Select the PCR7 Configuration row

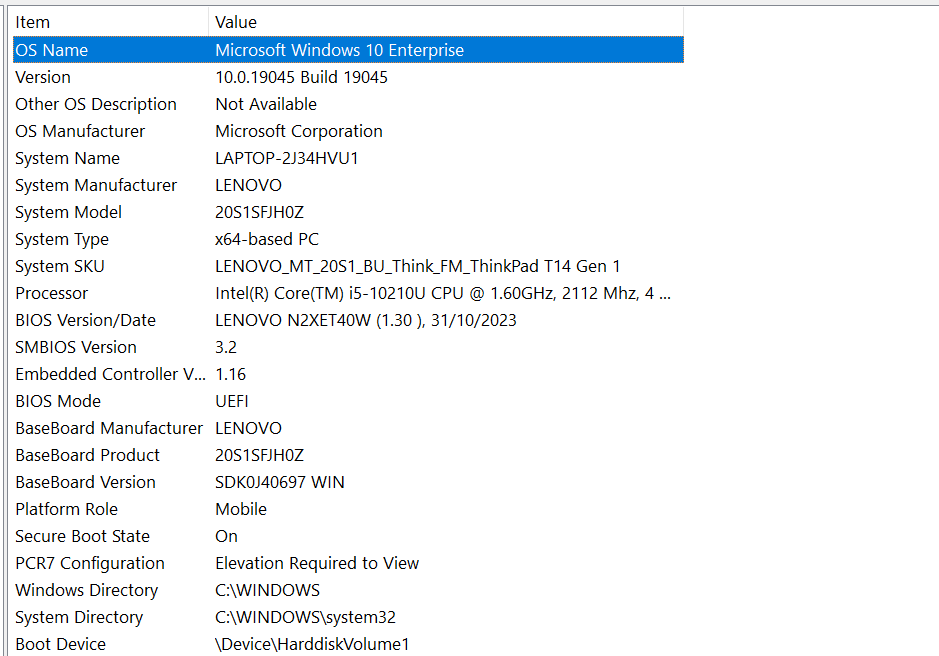[x=348, y=563]
